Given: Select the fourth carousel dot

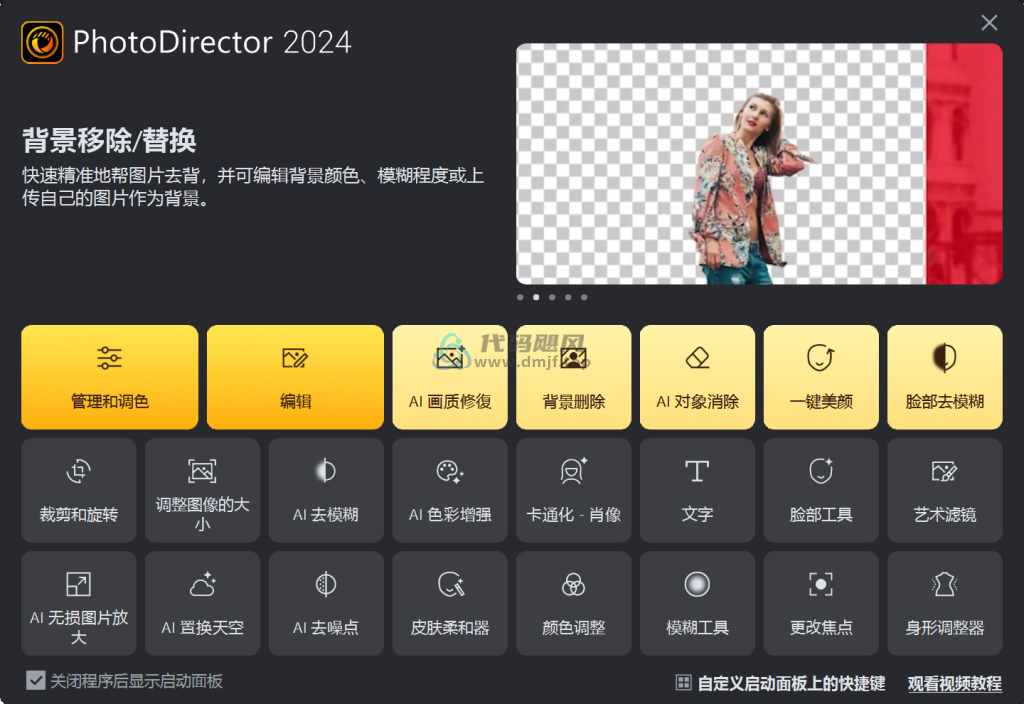Looking at the screenshot, I should pyautogui.click(x=568, y=297).
